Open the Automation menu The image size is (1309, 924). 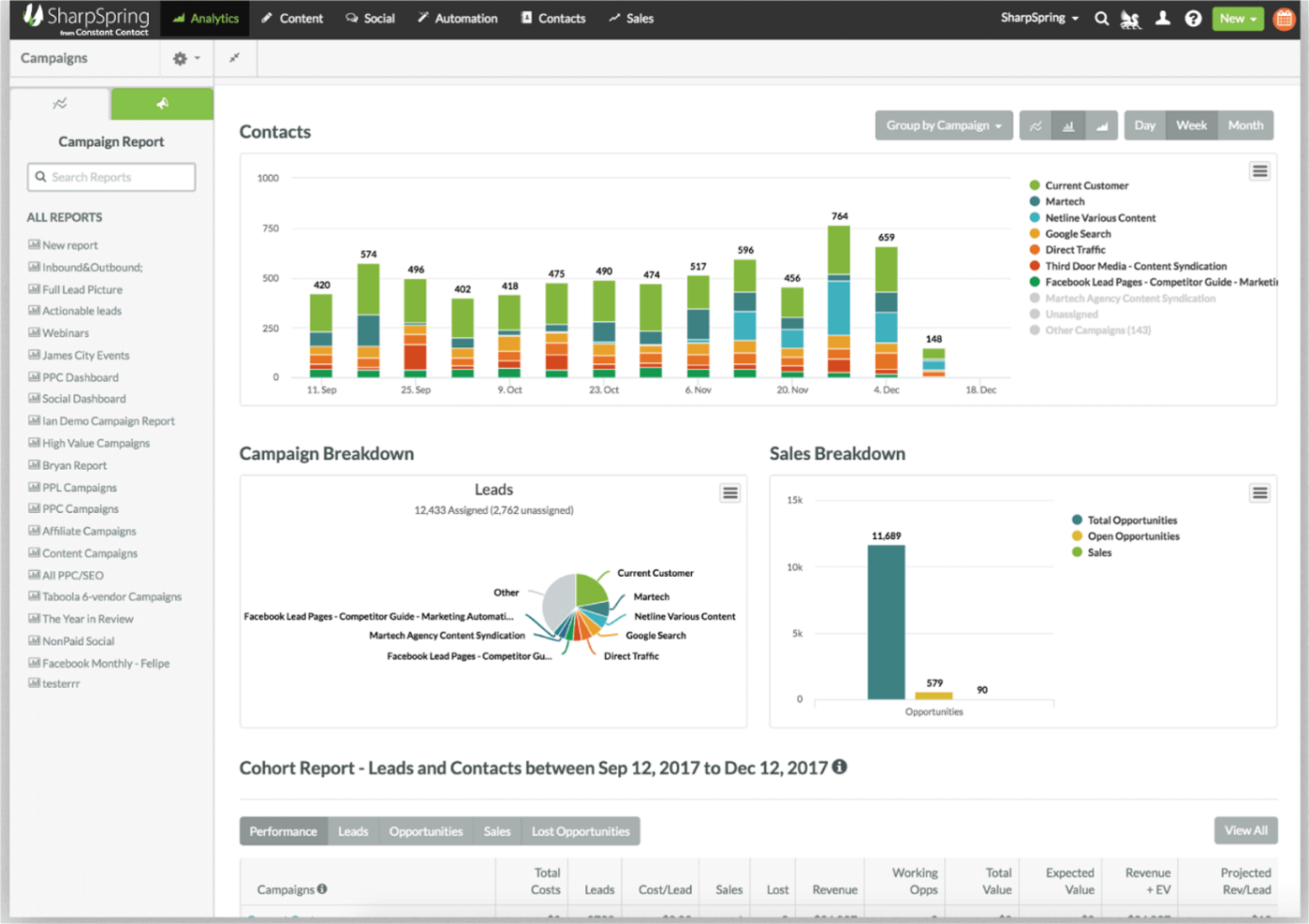(x=457, y=18)
